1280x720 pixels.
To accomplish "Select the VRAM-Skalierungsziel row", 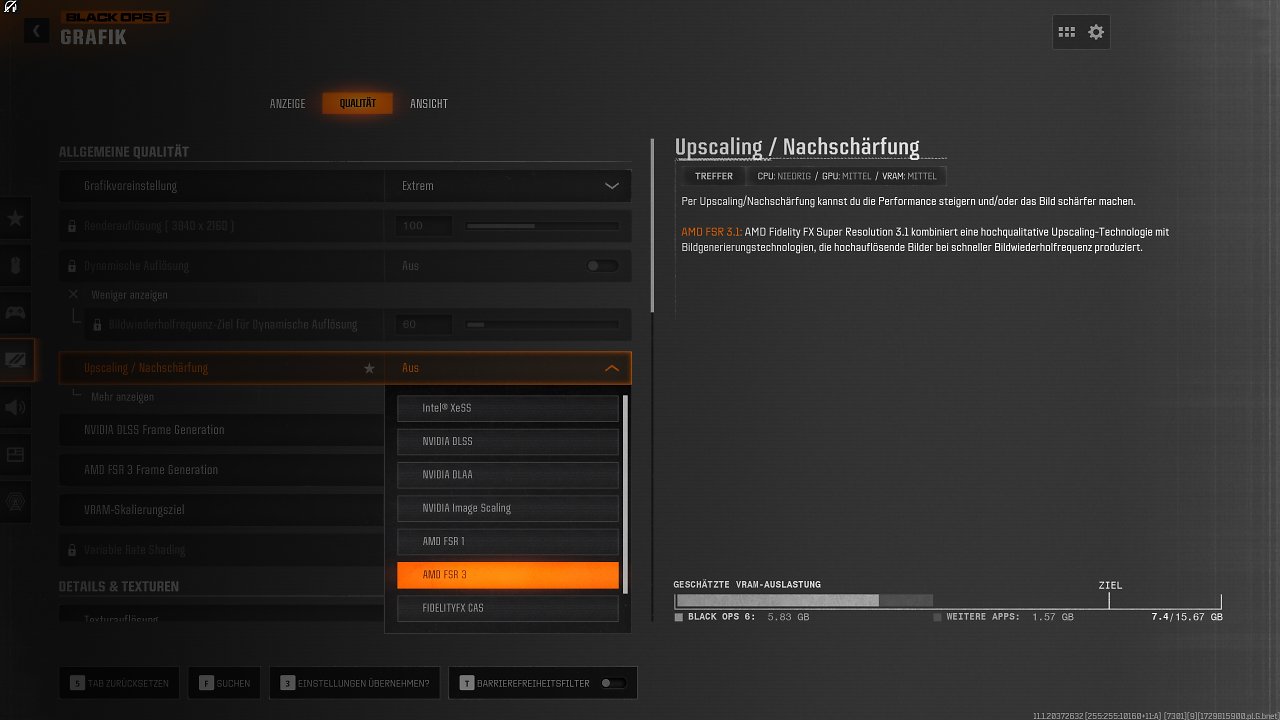I will (222, 510).
